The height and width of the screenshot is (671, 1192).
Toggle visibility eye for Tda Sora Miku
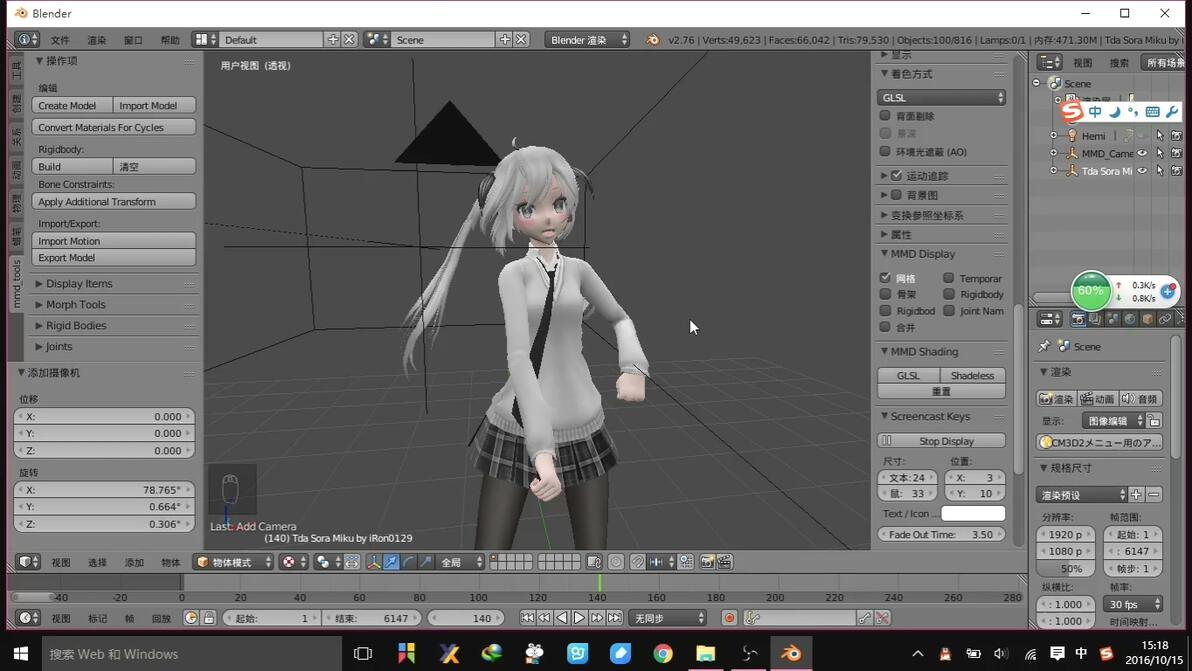point(1142,171)
